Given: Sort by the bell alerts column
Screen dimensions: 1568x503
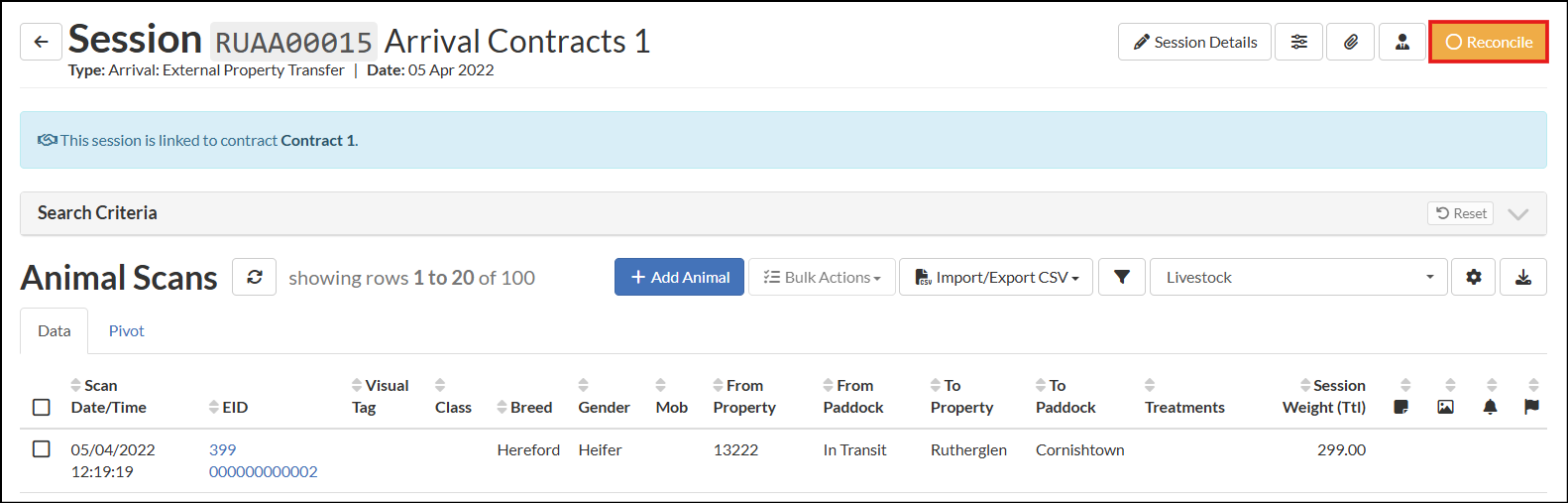Looking at the screenshot, I should (1490, 396).
